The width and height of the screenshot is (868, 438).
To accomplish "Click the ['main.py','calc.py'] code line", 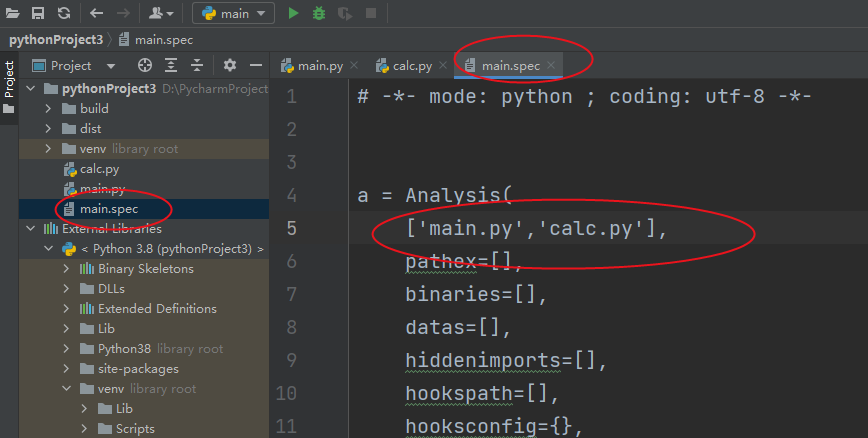I will tap(537, 228).
